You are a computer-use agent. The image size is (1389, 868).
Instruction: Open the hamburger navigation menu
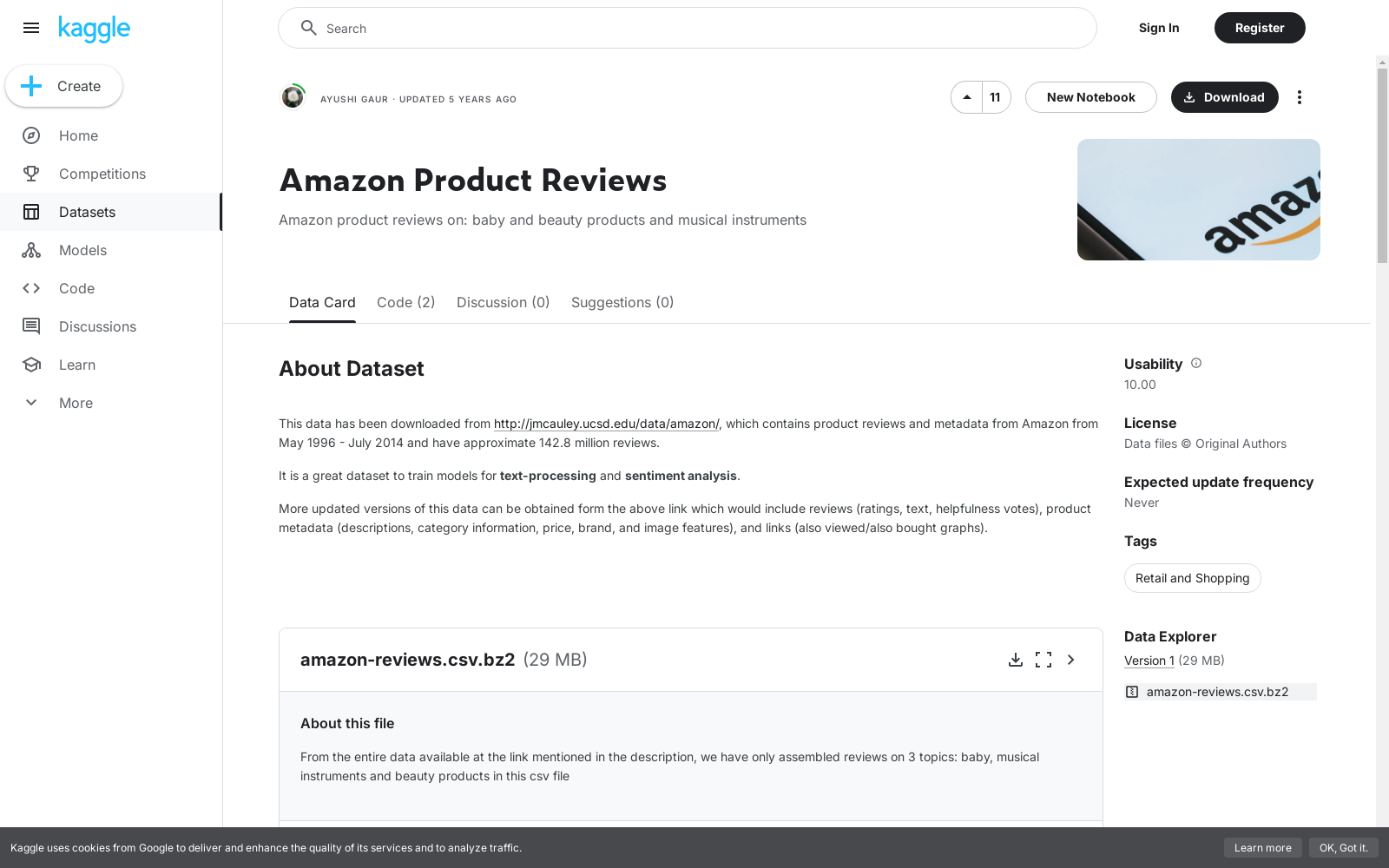tap(31, 28)
